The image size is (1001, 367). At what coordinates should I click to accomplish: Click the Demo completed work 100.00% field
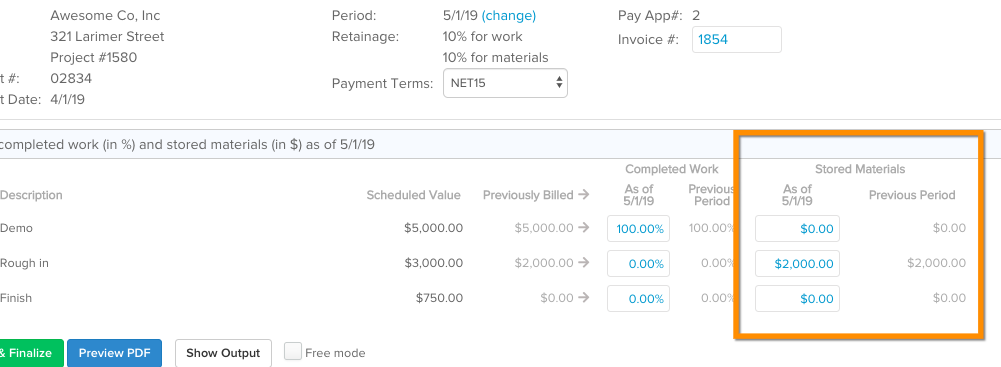[x=638, y=228]
